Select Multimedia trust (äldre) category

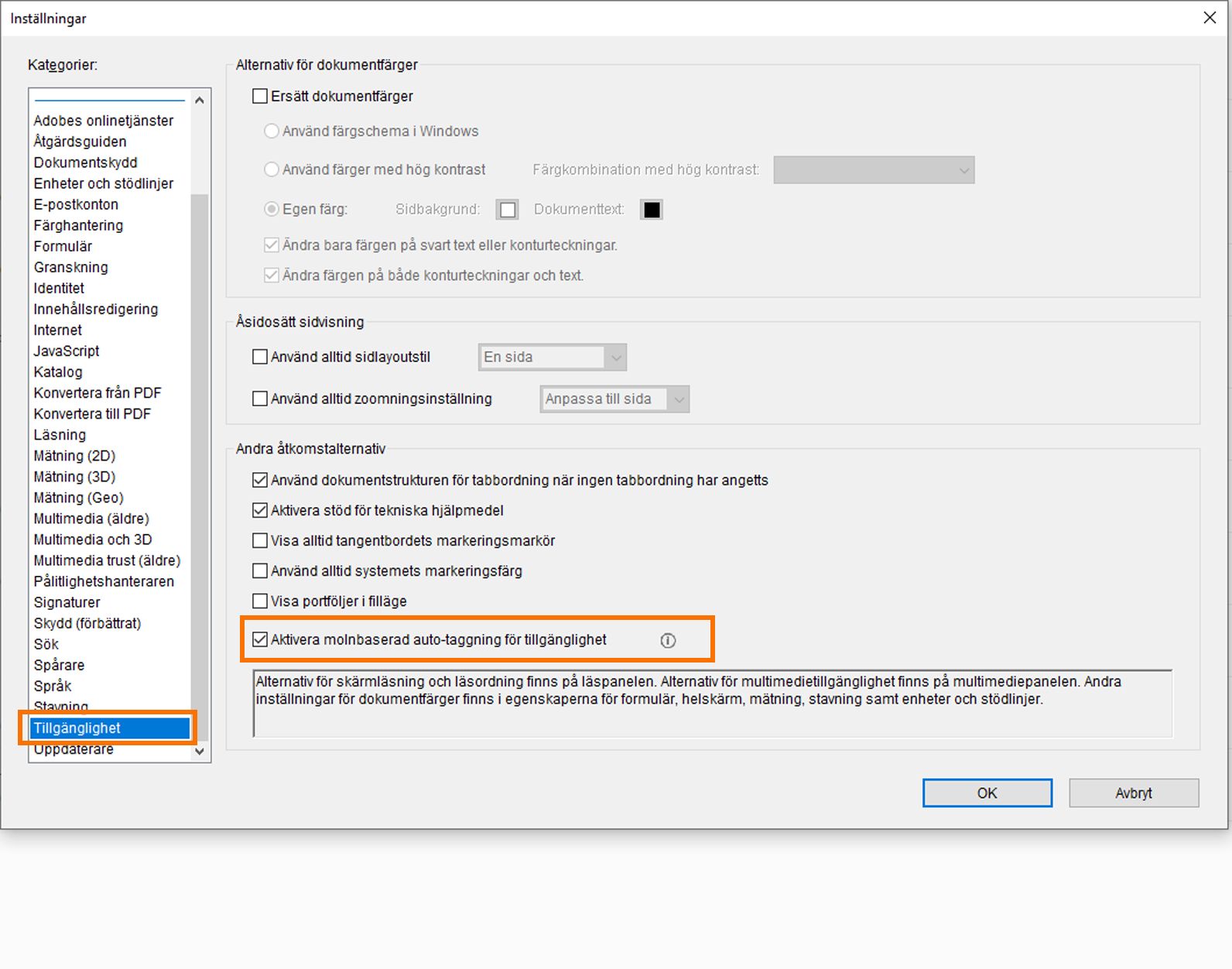point(107,560)
